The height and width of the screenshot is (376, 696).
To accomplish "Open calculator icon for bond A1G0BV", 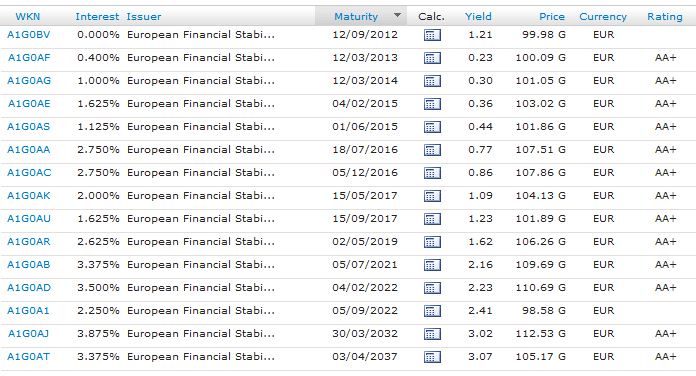I will tap(432, 35).
